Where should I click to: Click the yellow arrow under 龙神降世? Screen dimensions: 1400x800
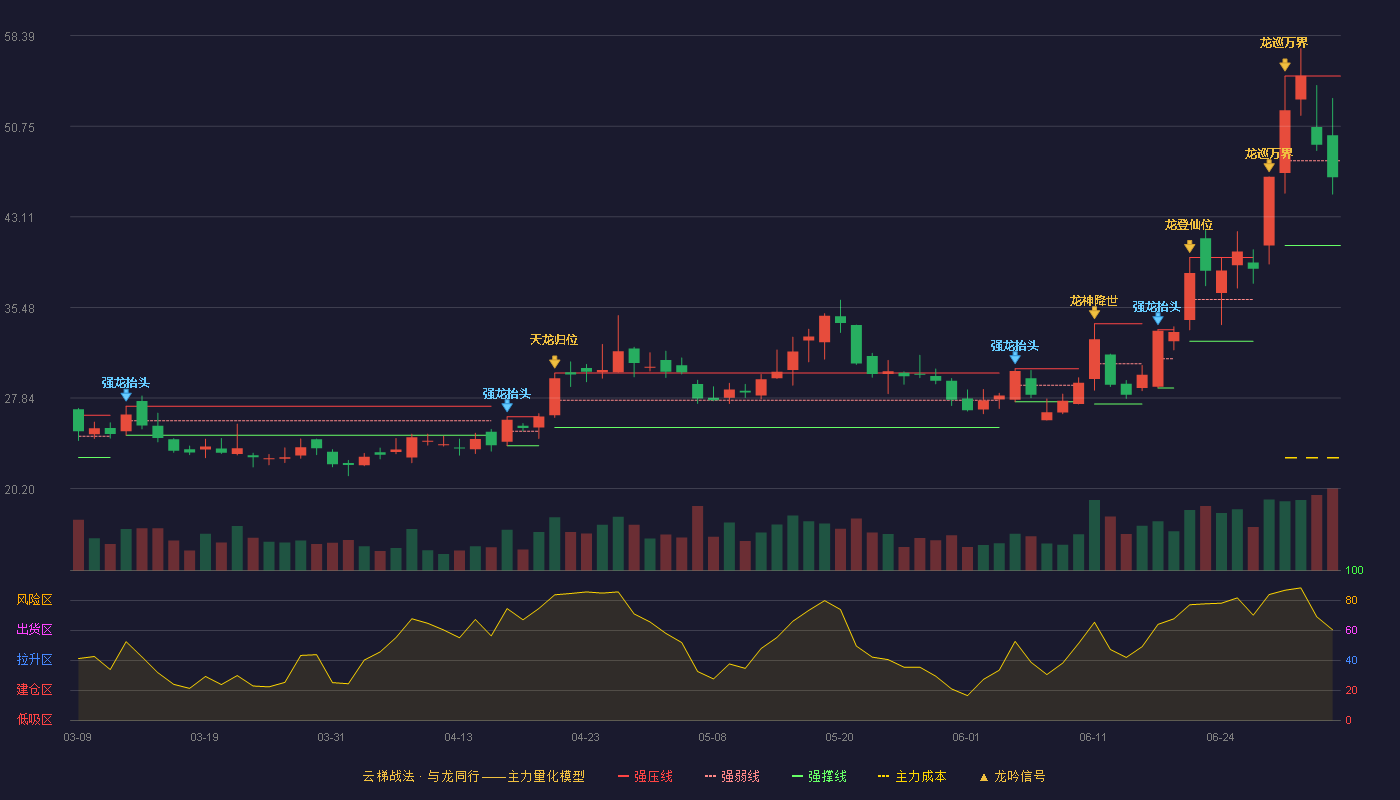click(1094, 313)
